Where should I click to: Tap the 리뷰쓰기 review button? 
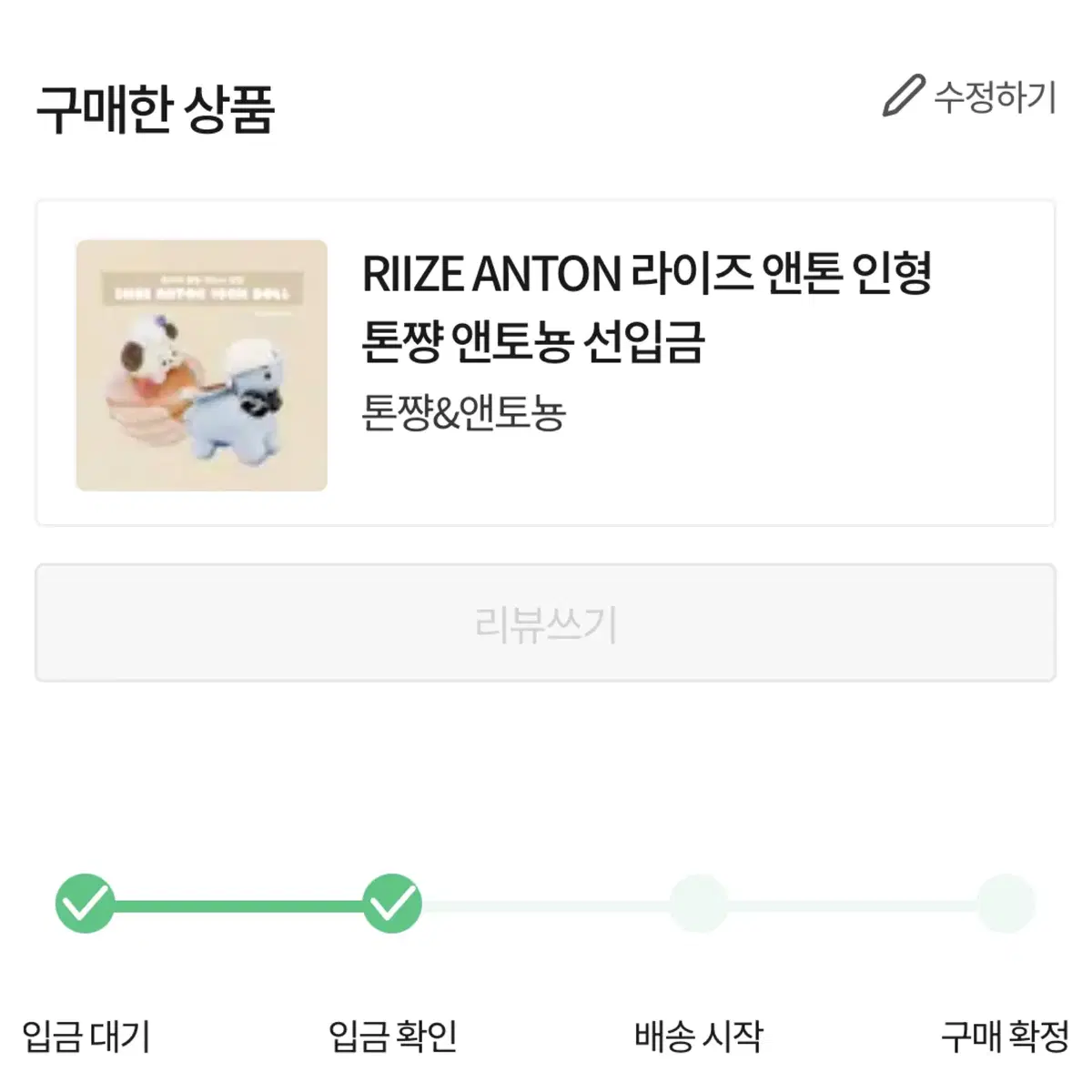(546, 623)
